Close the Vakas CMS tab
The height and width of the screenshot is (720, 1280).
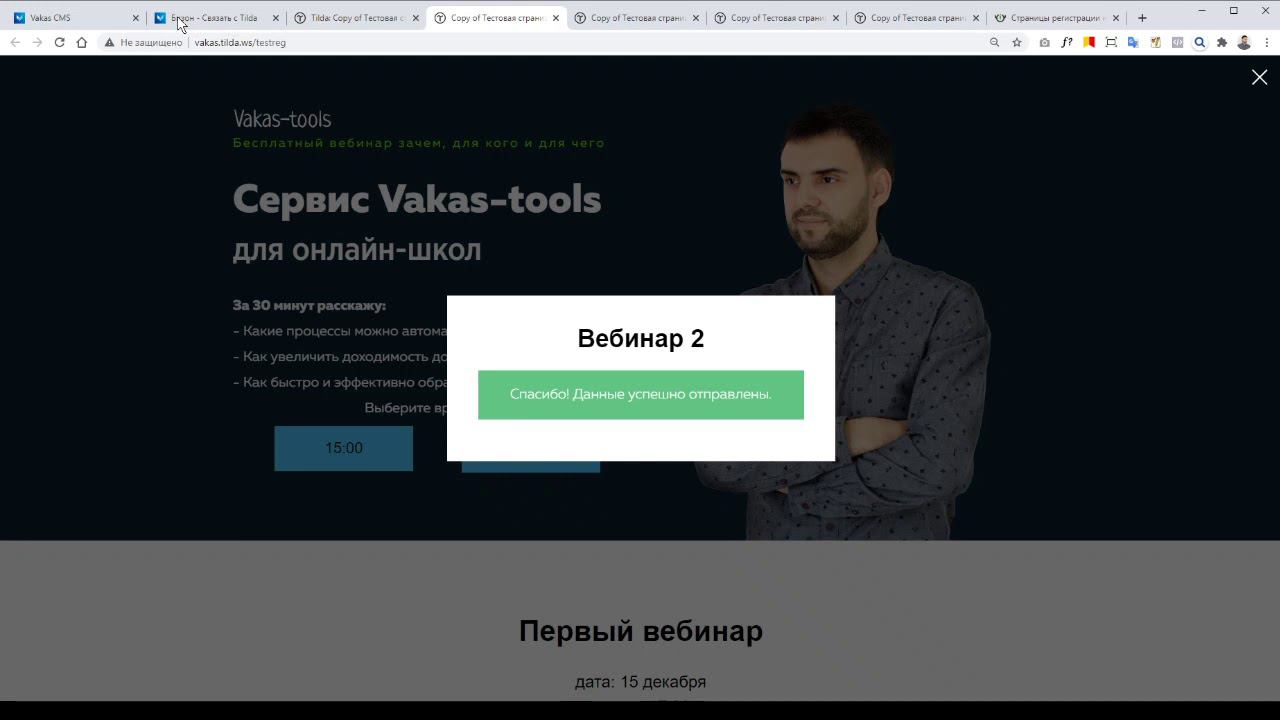[136, 18]
